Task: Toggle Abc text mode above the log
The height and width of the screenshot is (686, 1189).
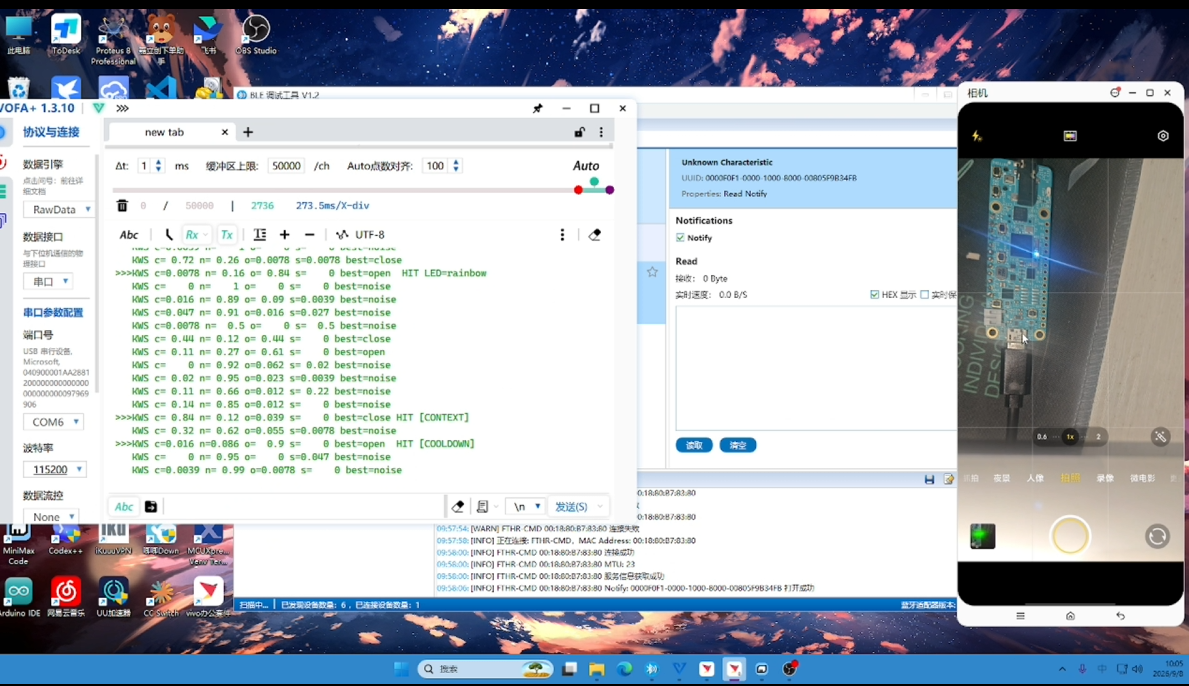Action: pos(129,235)
